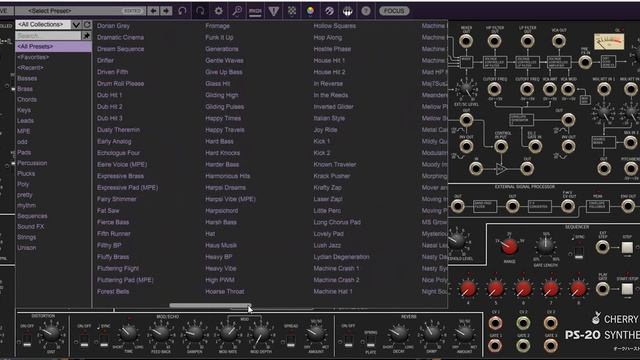
Task: Load the Dorian Grey preset
Action: pos(113,26)
